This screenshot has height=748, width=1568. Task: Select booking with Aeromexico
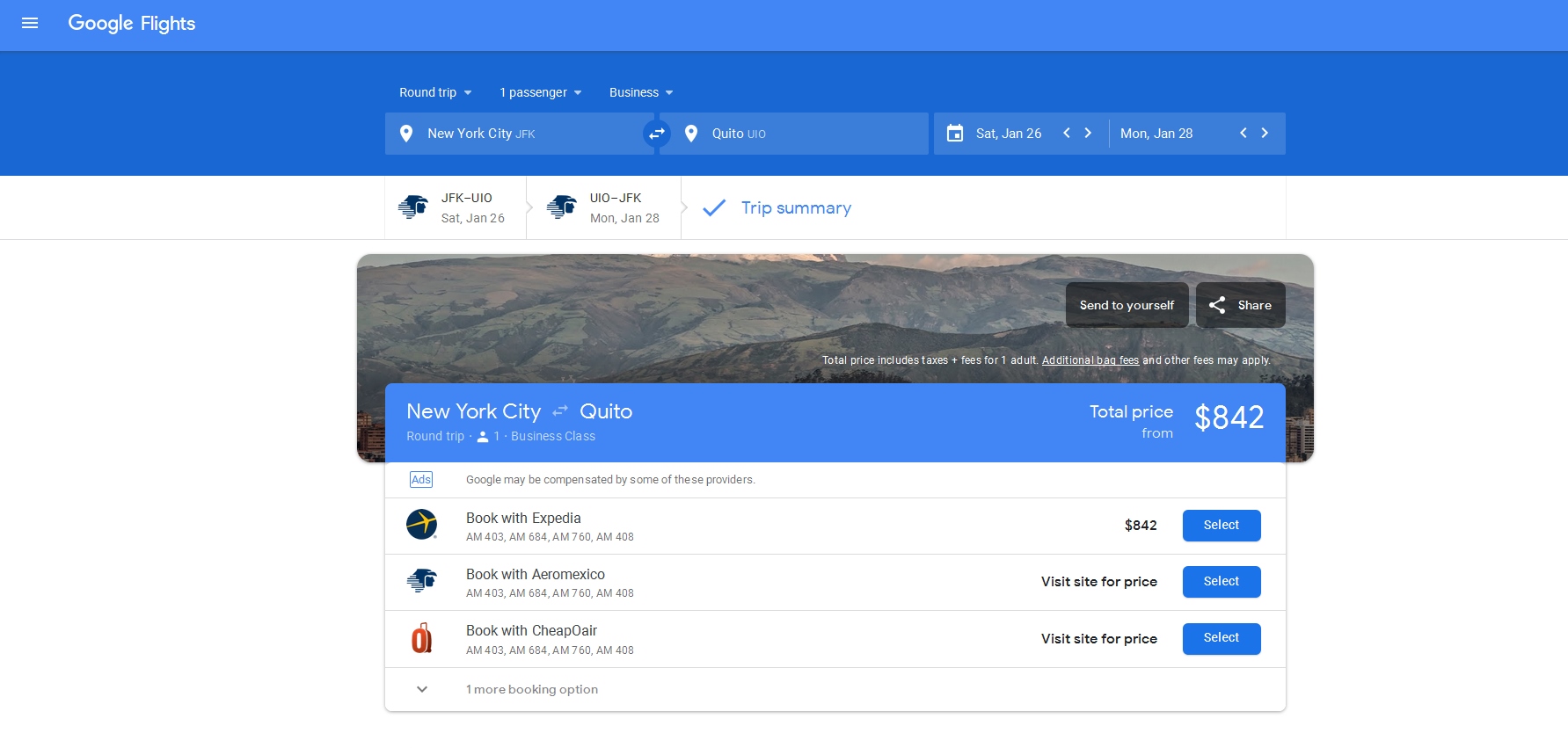click(1222, 582)
